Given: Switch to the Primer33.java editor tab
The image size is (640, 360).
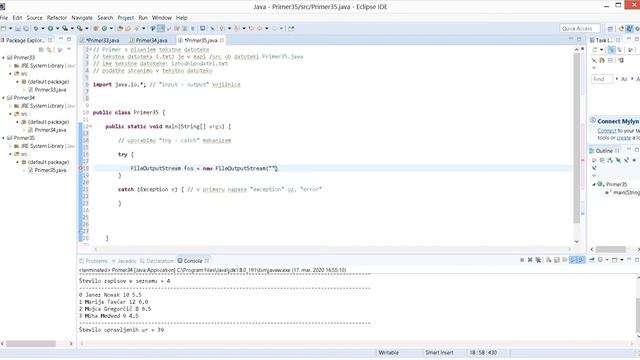Looking at the screenshot, I should (x=102, y=40).
